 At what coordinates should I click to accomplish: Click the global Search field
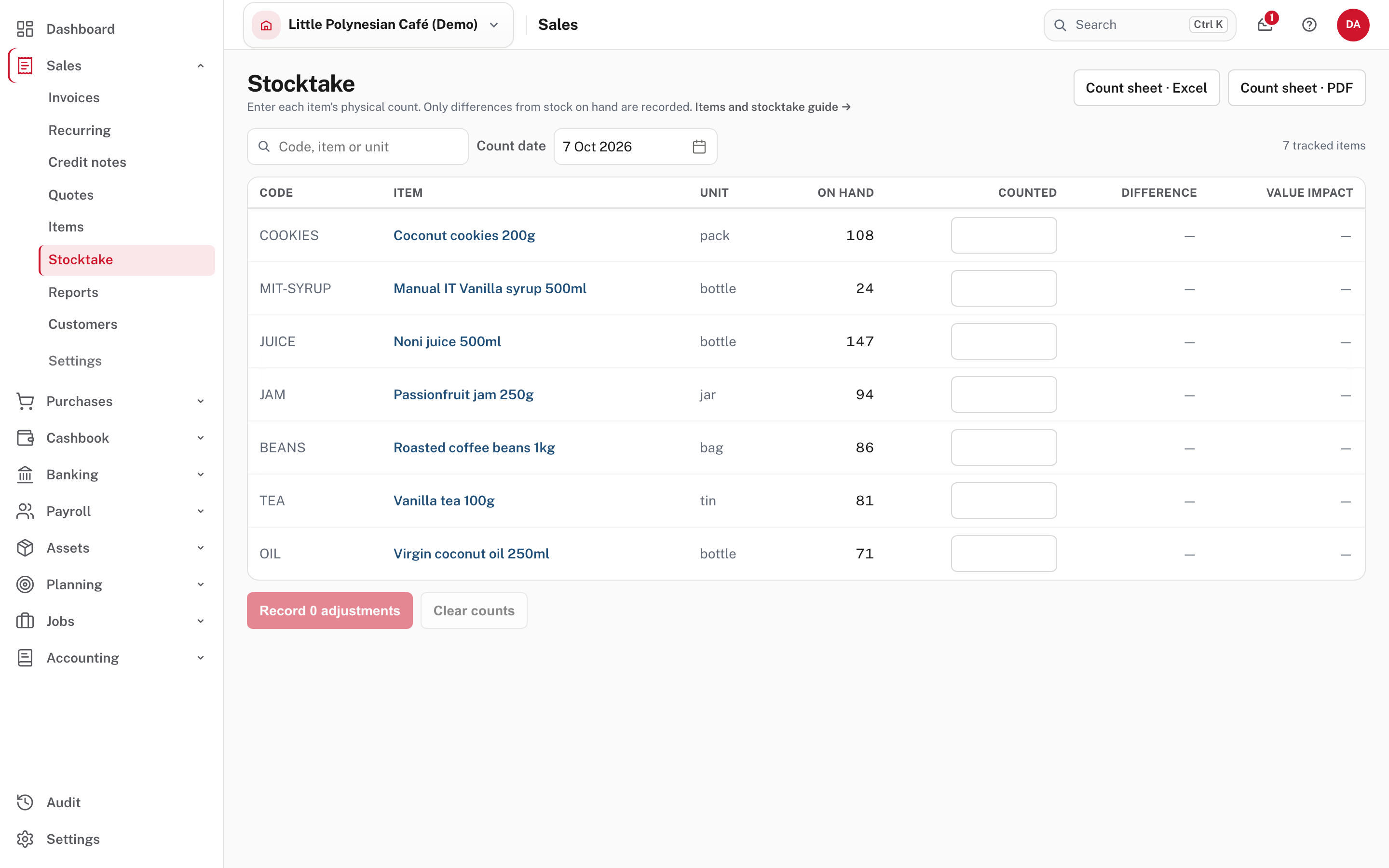click(1139, 25)
